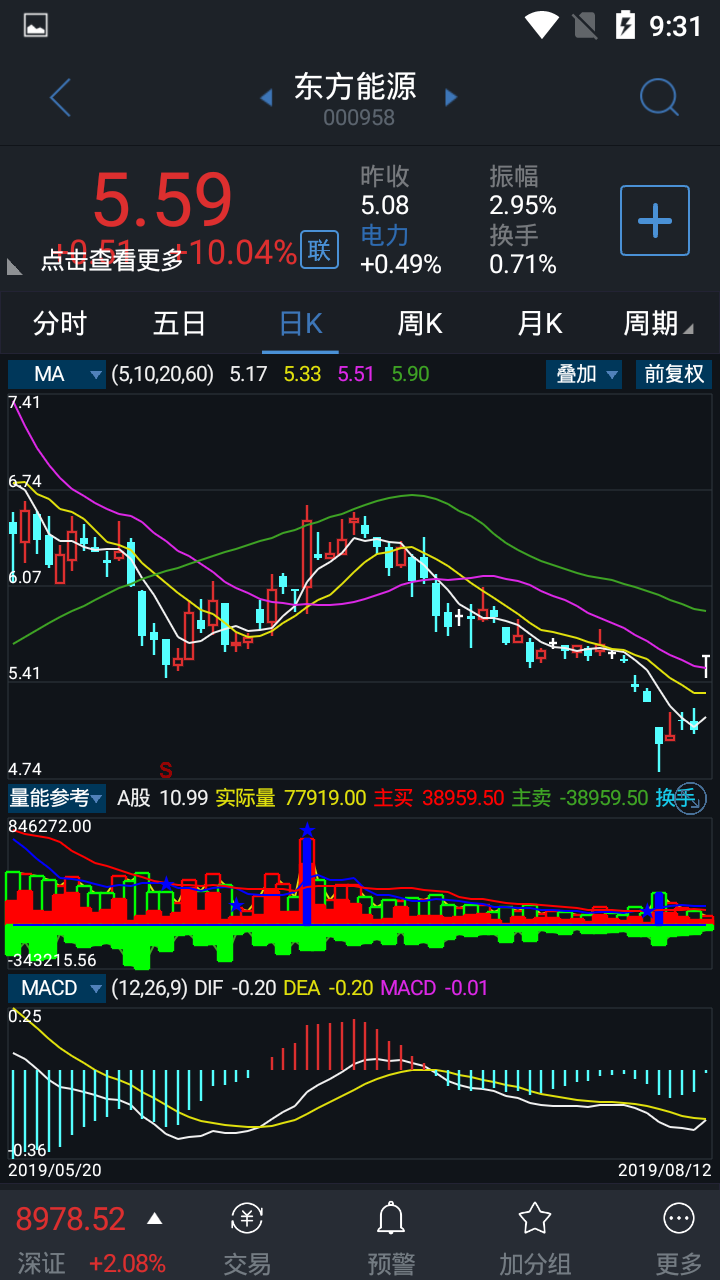Tap the sector change +0.49%
This screenshot has width=720, height=1280.
pos(401,264)
